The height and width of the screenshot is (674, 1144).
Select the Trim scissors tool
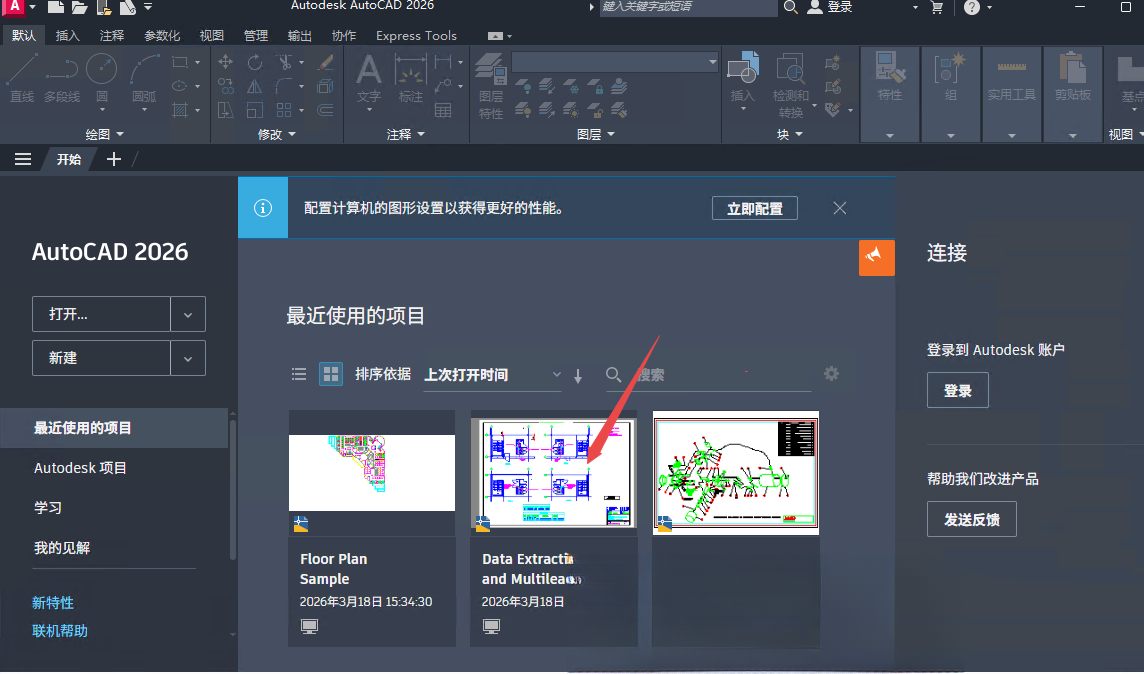pos(285,62)
